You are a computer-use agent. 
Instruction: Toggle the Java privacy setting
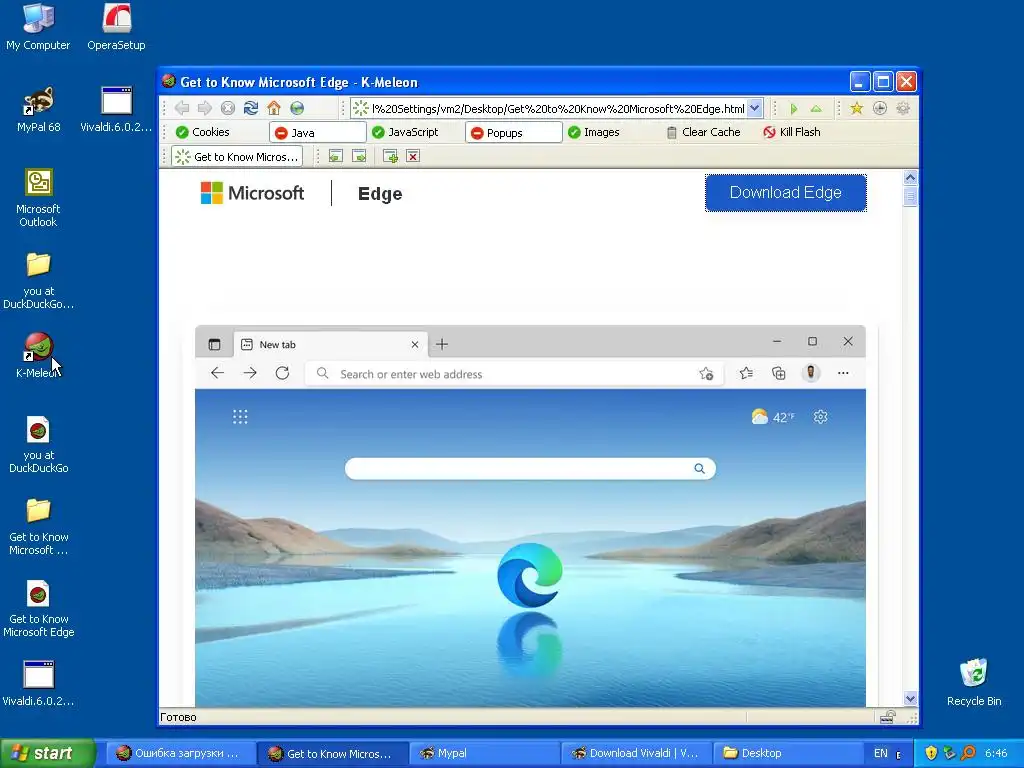(x=317, y=133)
